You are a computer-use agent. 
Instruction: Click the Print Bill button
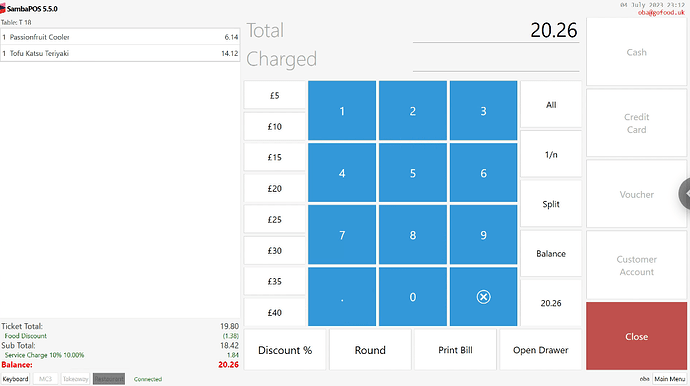[455, 350]
